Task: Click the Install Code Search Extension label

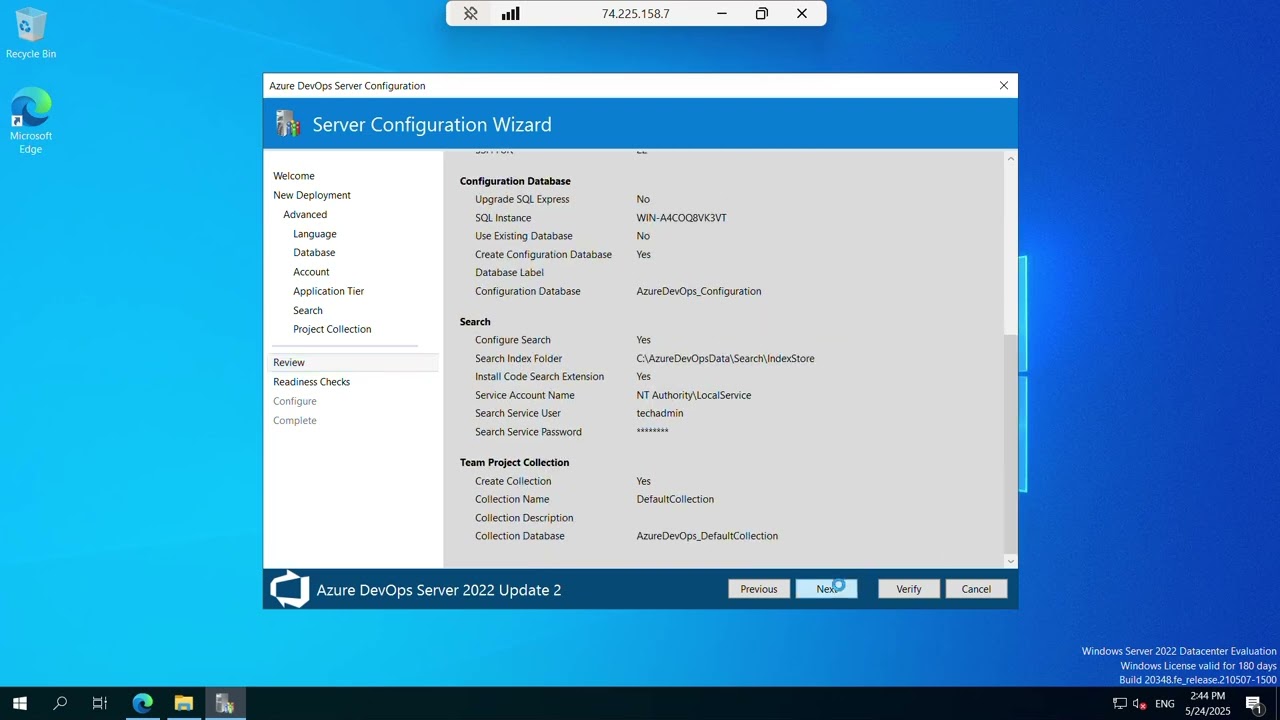Action: (539, 377)
